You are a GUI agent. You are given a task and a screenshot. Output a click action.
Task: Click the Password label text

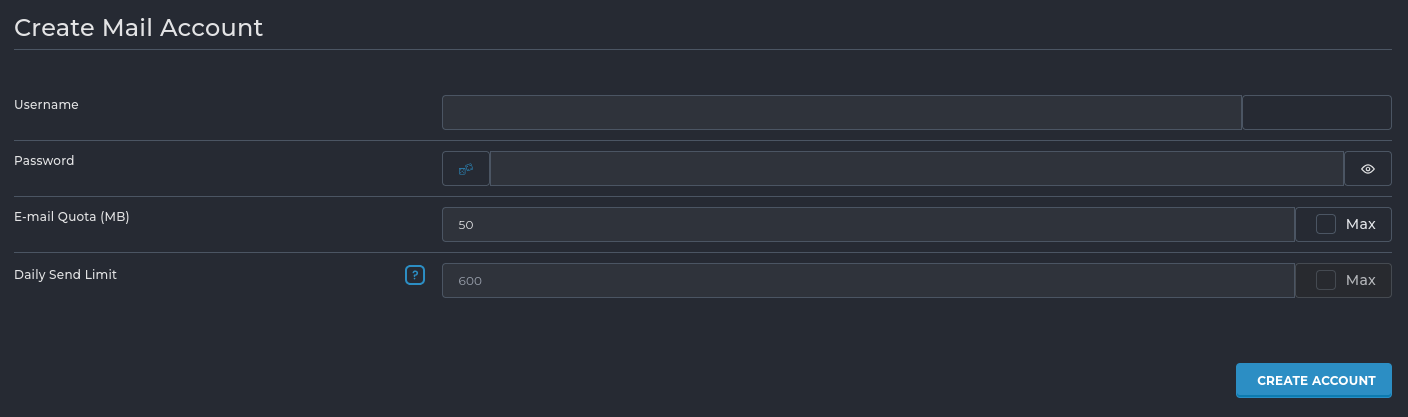click(44, 160)
